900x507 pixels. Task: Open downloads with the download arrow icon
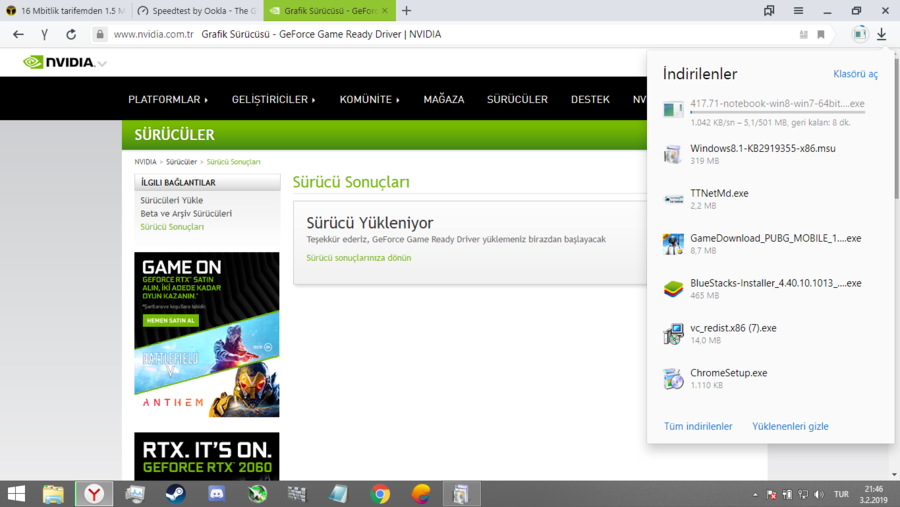click(882, 34)
